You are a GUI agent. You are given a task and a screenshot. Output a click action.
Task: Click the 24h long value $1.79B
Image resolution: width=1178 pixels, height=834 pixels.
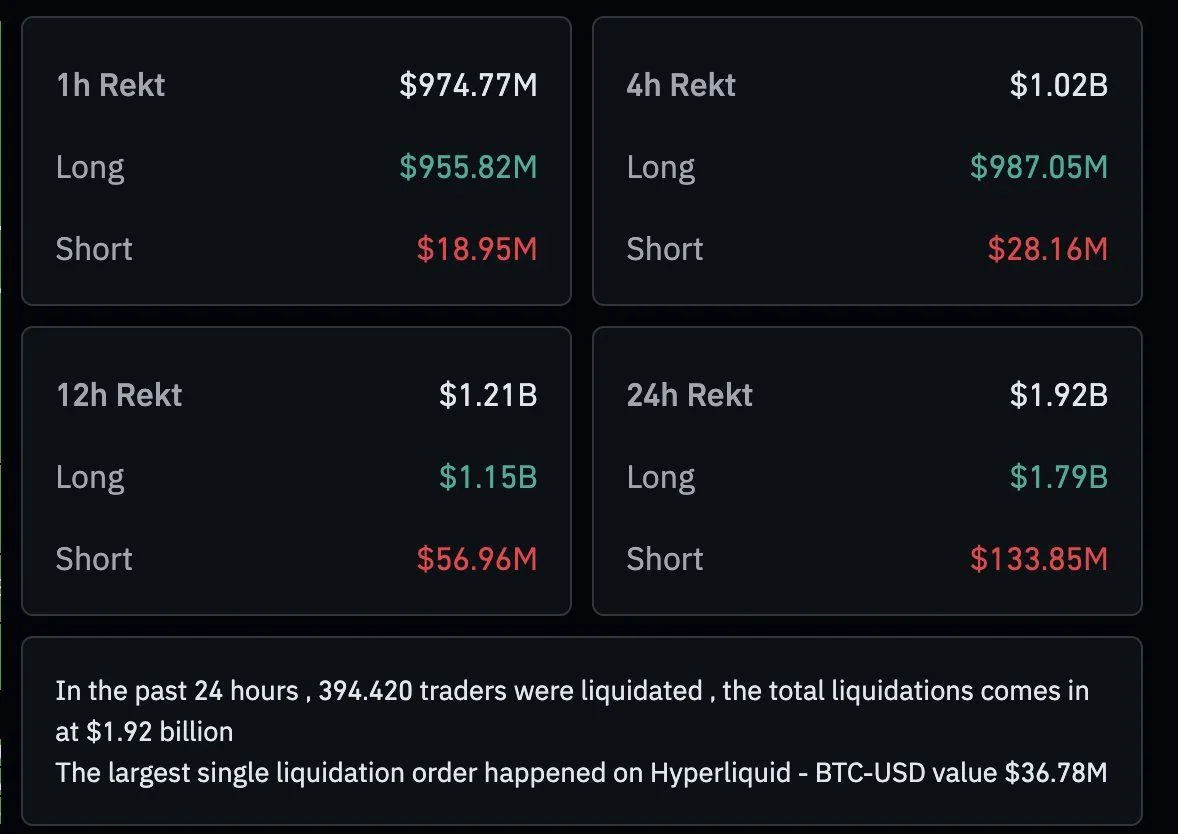(x=1058, y=477)
